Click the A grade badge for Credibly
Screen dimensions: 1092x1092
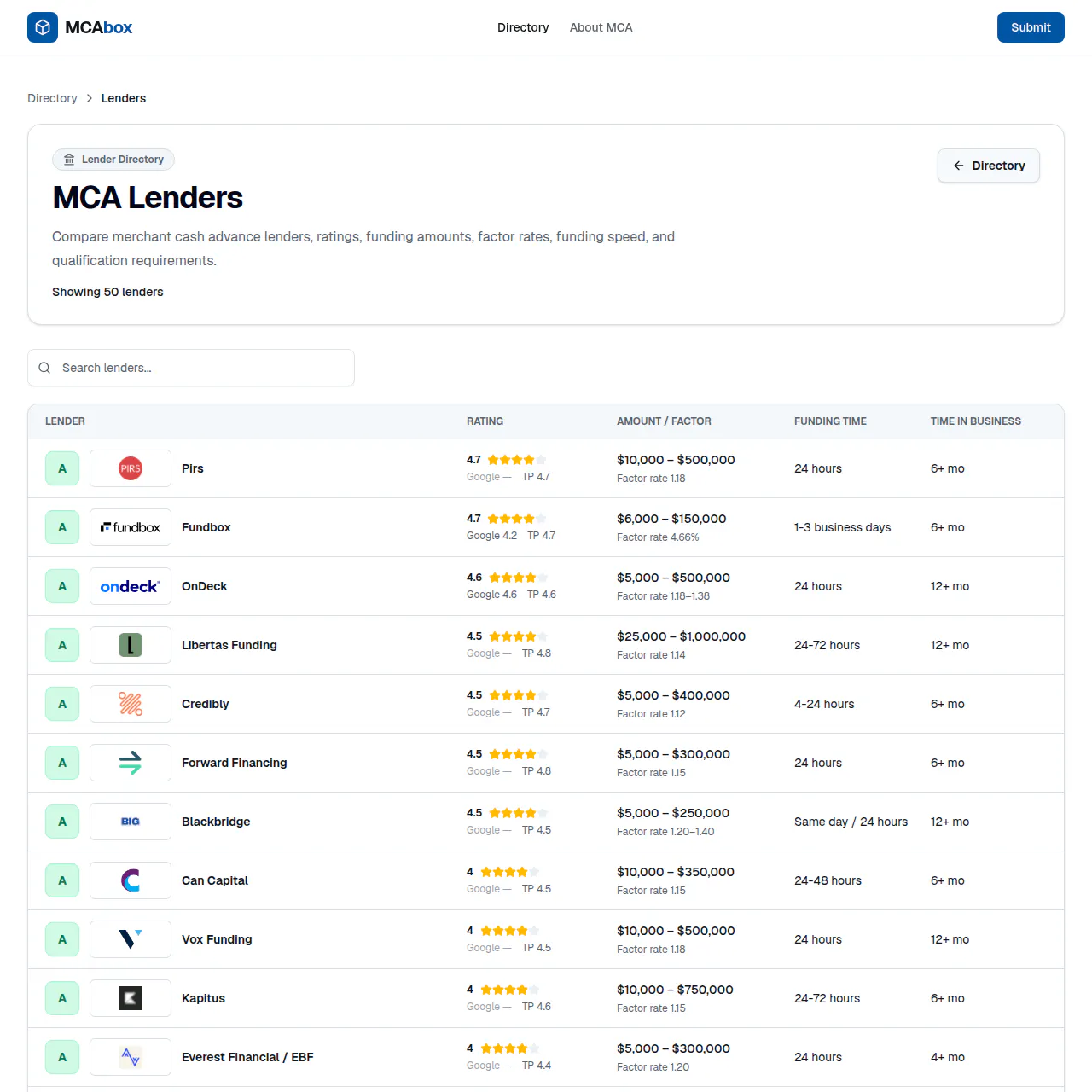point(62,704)
